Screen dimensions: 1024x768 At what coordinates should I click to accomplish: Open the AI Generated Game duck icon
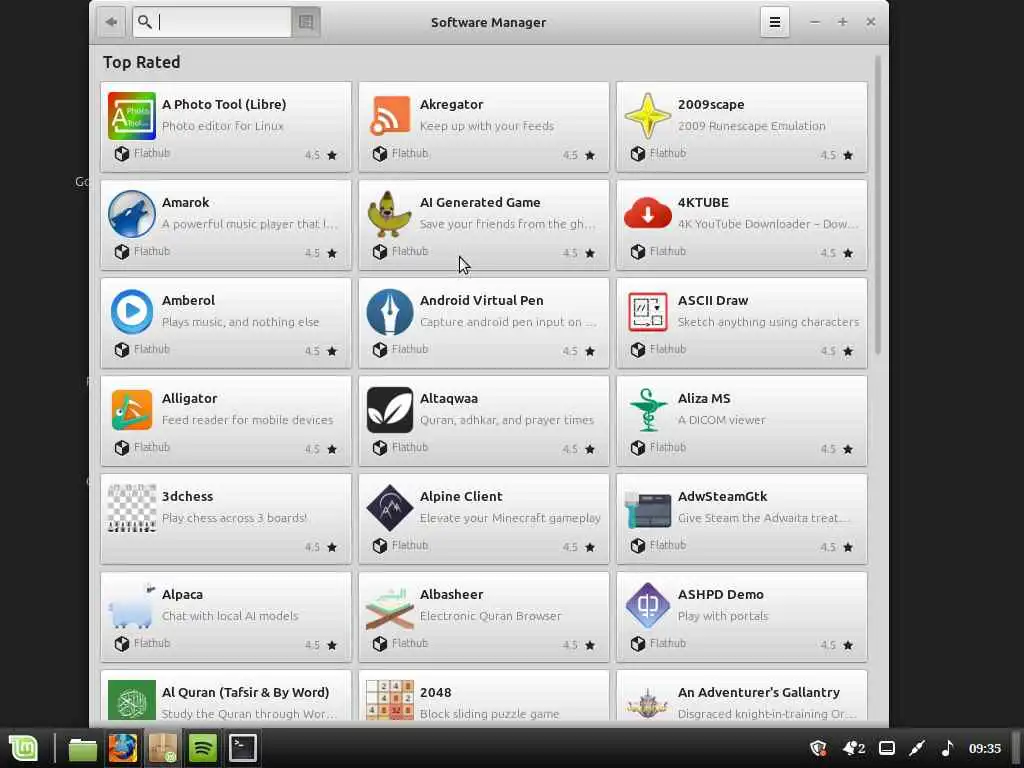[x=390, y=214]
